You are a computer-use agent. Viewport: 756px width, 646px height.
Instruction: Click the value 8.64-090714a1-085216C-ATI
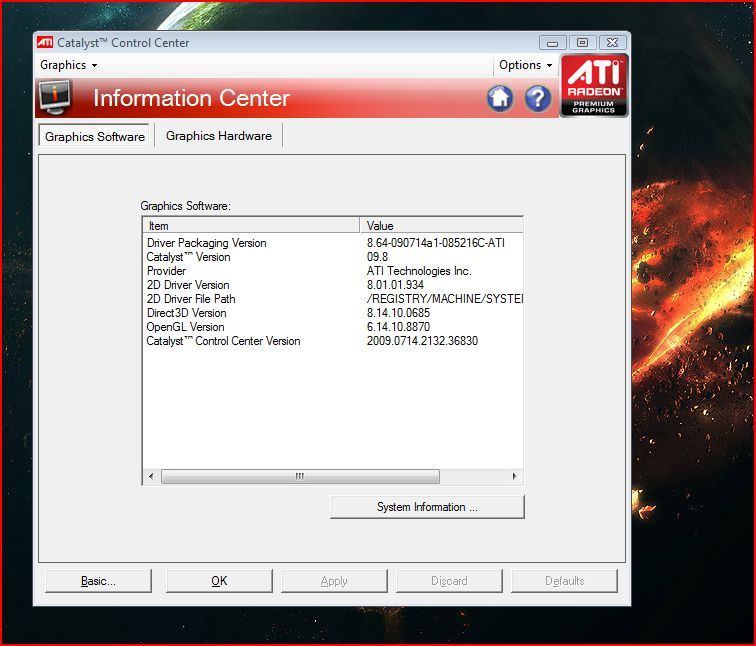coord(435,243)
